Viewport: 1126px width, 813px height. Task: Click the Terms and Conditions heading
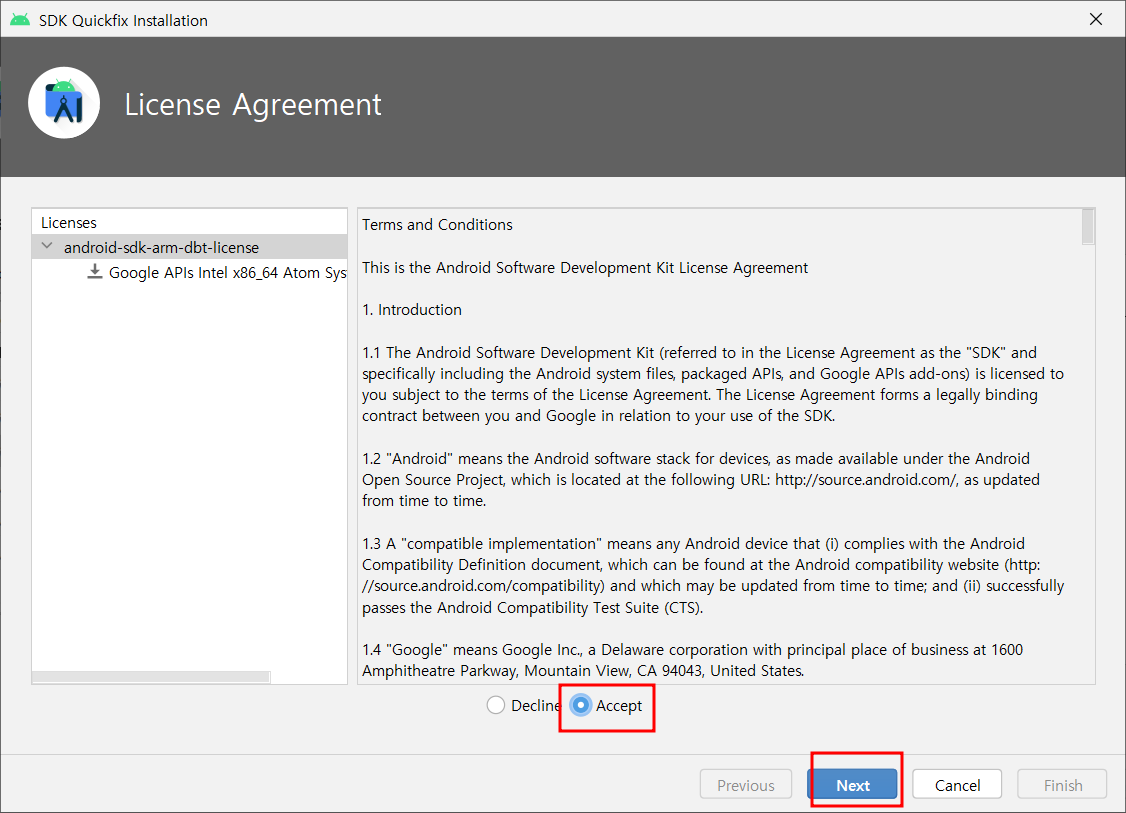pyautogui.click(x=437, y=225)
